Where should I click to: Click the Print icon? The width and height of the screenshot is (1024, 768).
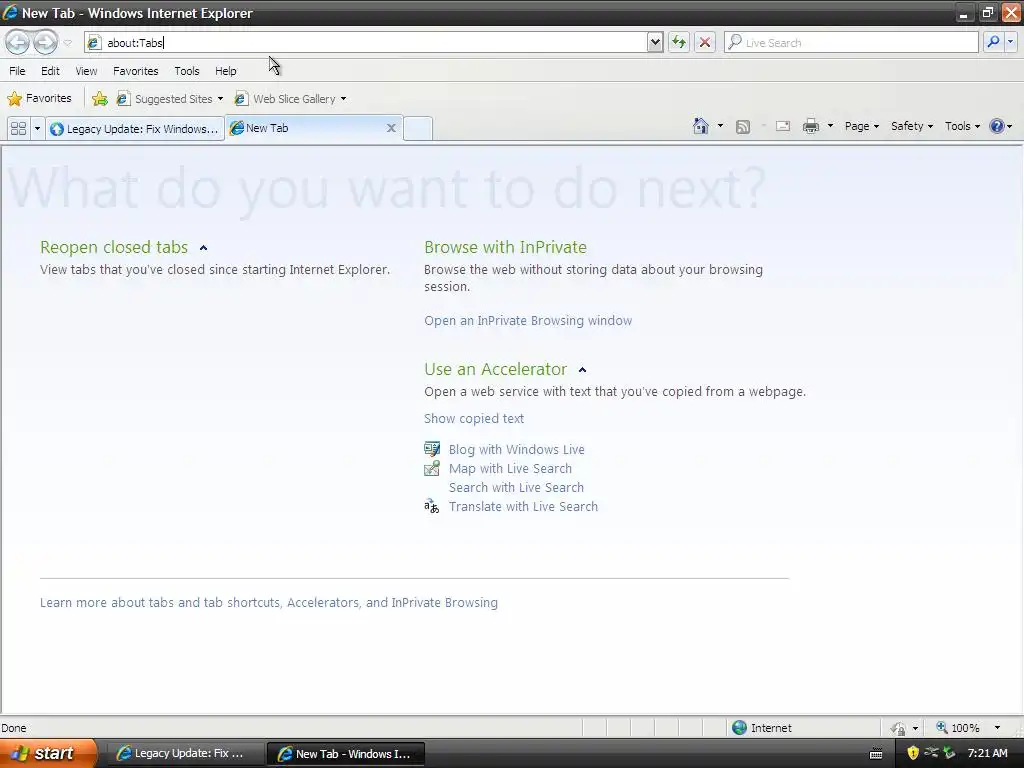tap(810, 126)
